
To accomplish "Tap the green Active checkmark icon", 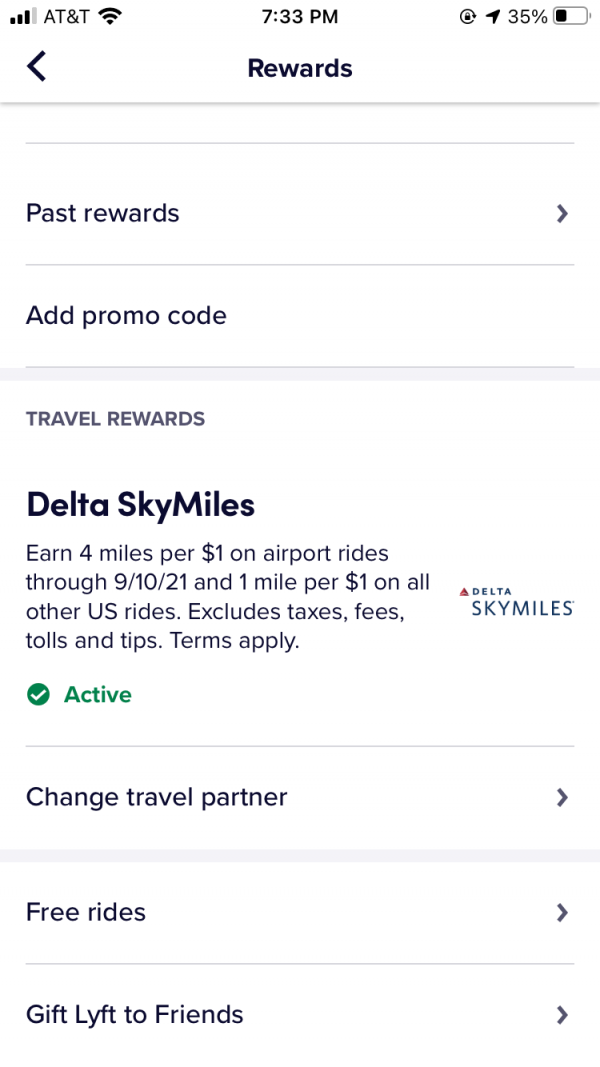I will (39, 695).
